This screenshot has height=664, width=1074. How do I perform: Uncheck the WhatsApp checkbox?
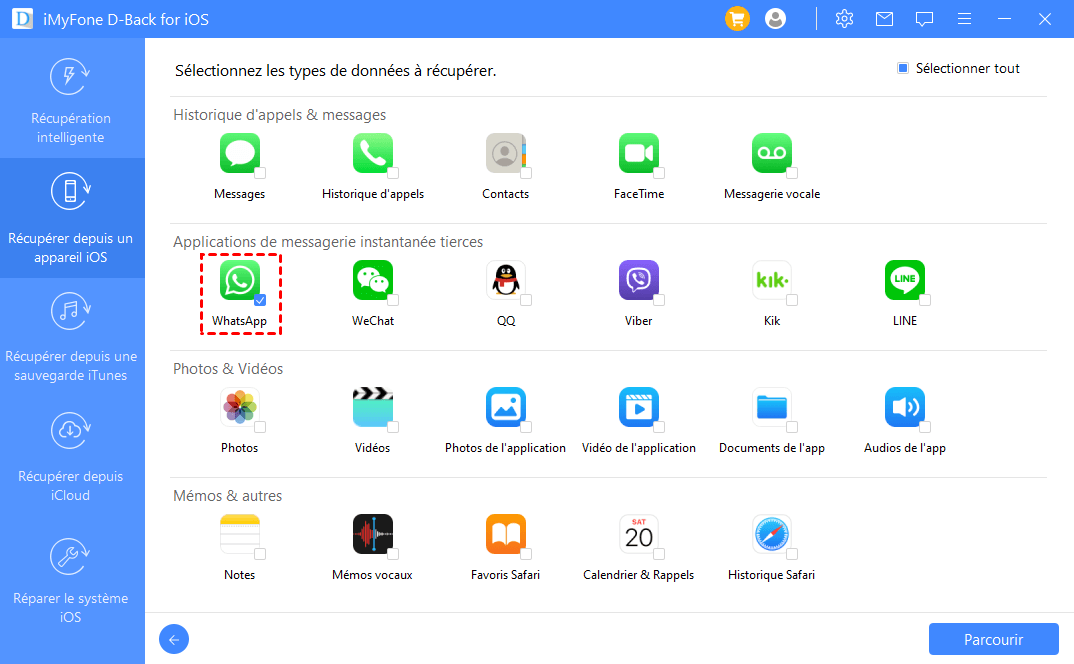point(260,300)
